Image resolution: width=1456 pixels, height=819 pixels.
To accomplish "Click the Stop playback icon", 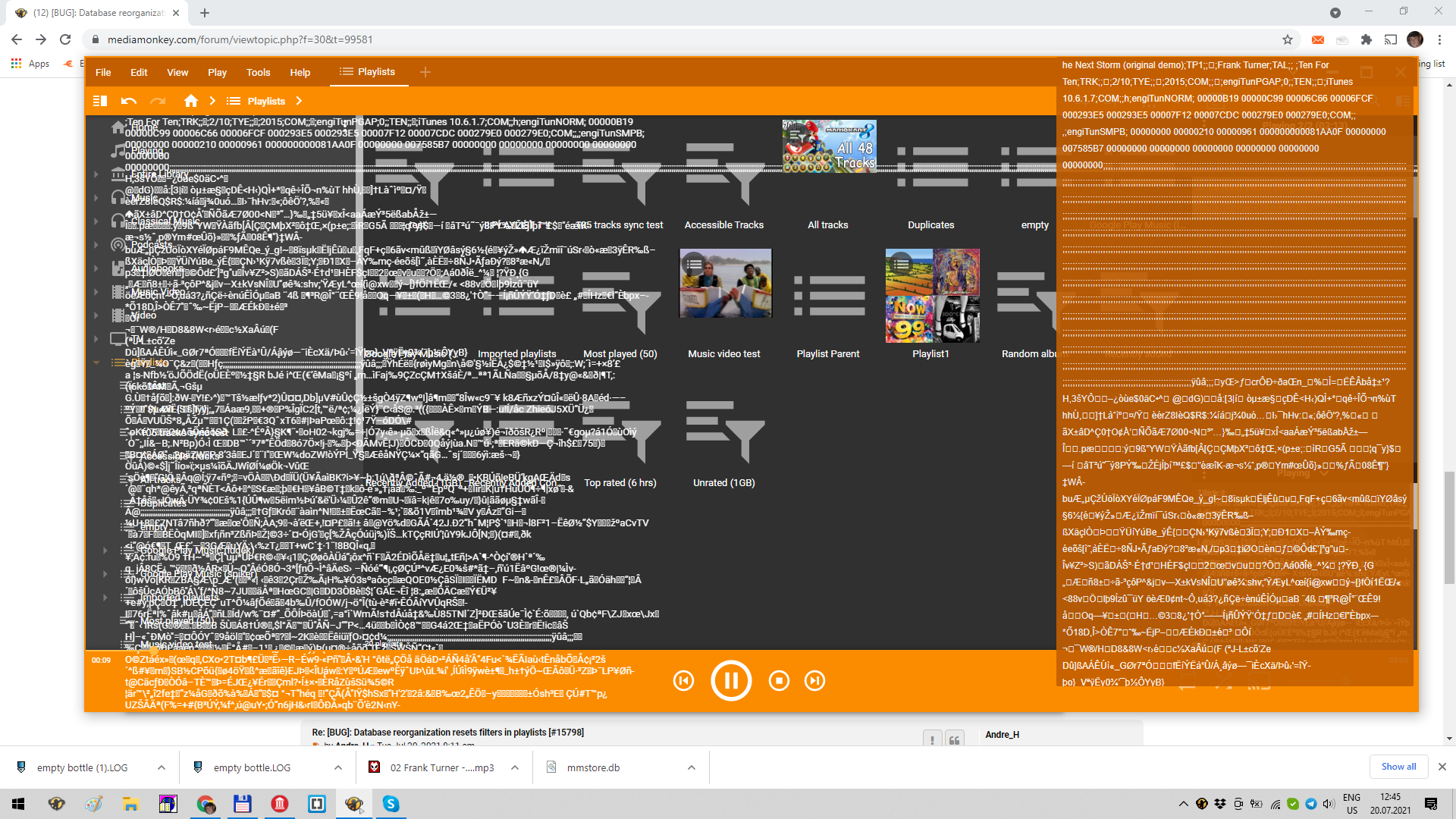I will (x=779, y=681).
